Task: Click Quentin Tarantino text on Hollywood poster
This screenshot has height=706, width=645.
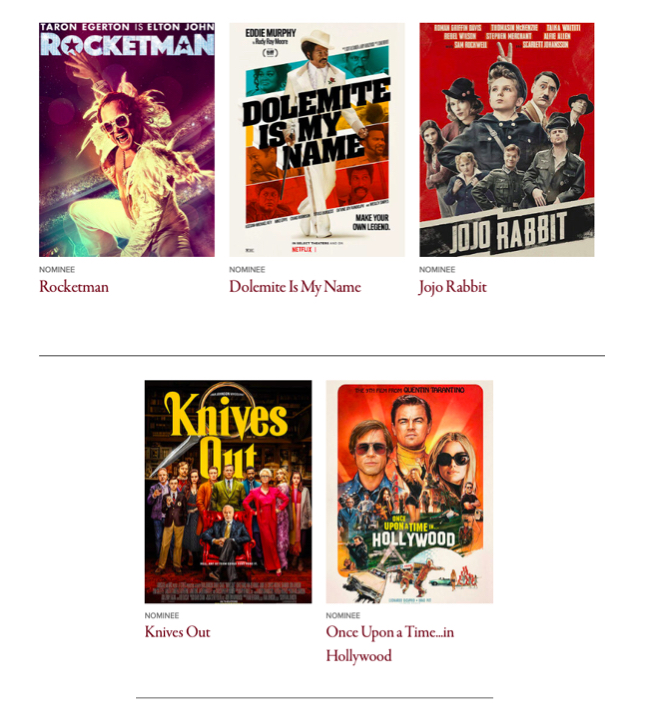Action: point(433,390)
